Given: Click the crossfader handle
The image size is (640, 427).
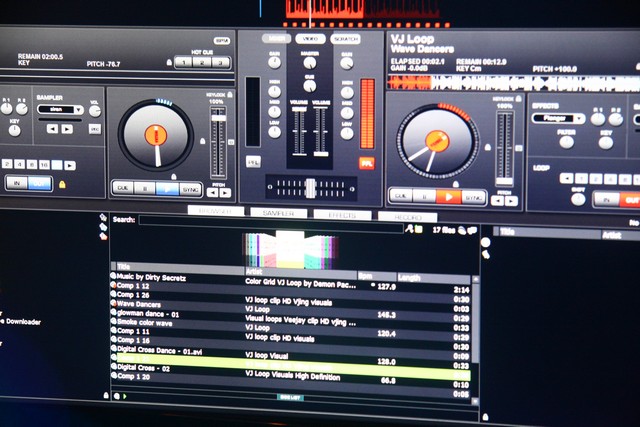Looking at the screenshot, I should click(x=310, y=188).
